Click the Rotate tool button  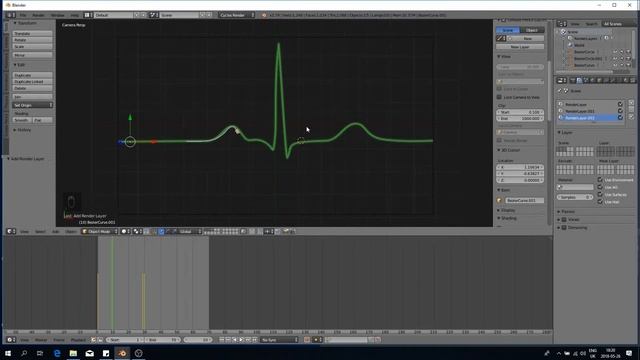point(32,40)
